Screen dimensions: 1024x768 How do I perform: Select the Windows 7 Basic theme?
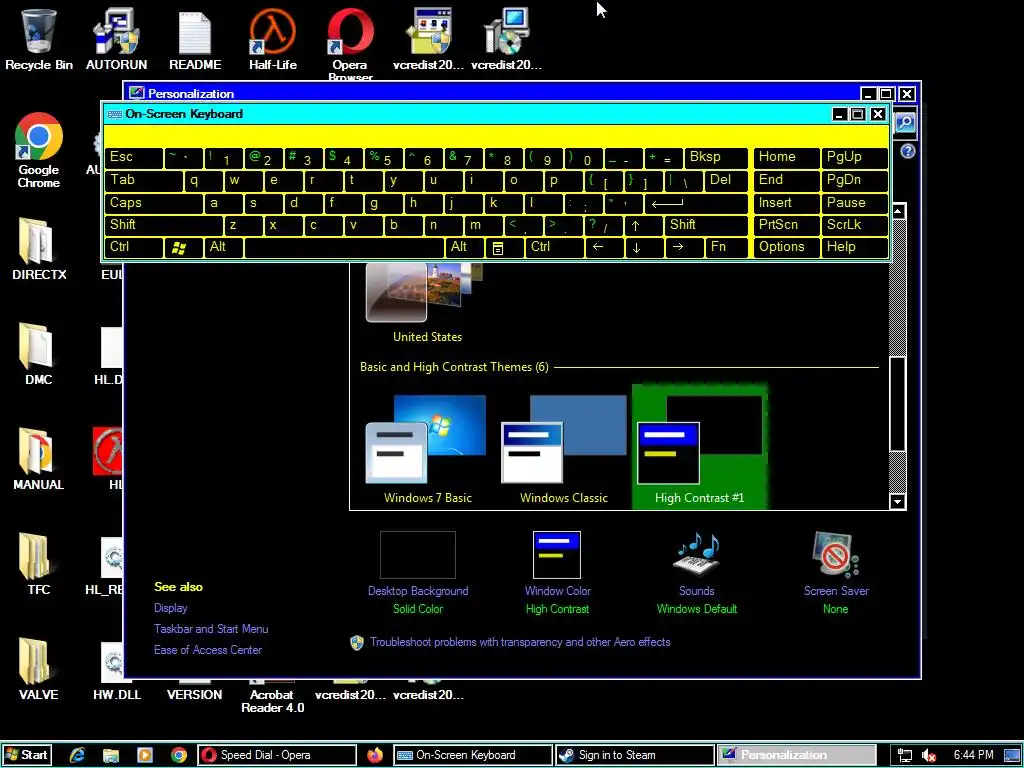pos(427,449)
